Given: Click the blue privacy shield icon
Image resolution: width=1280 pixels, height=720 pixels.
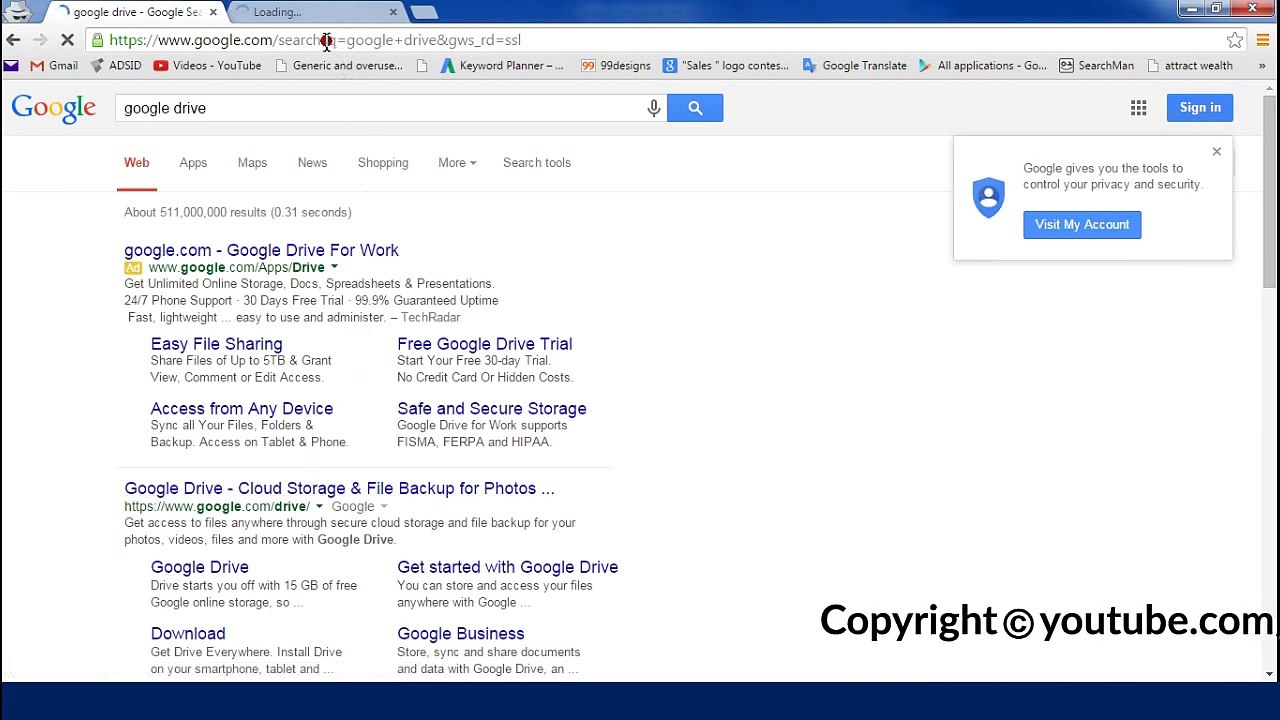Looking at the screenshot, I should click(988, 197).
